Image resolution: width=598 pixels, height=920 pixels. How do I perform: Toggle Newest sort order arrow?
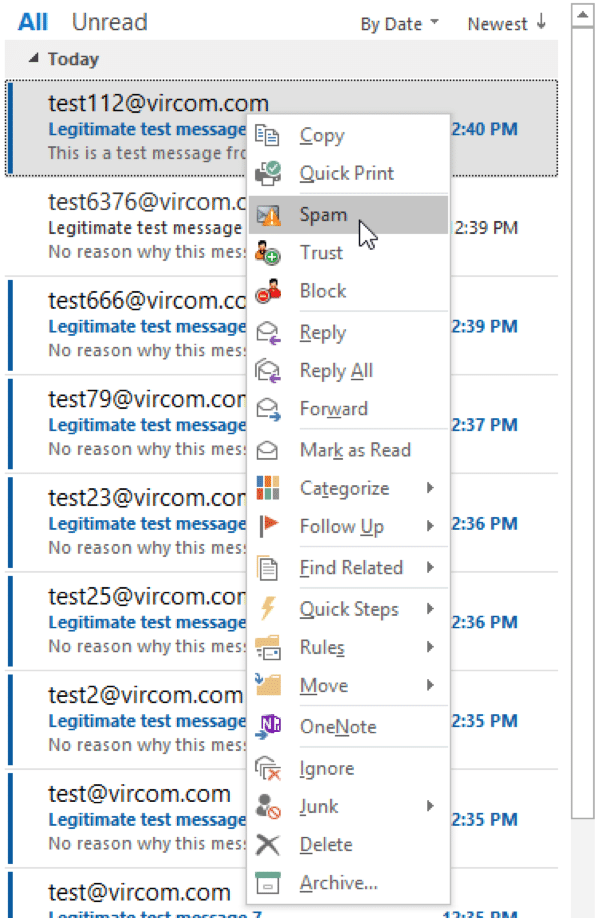click(541, 23)
